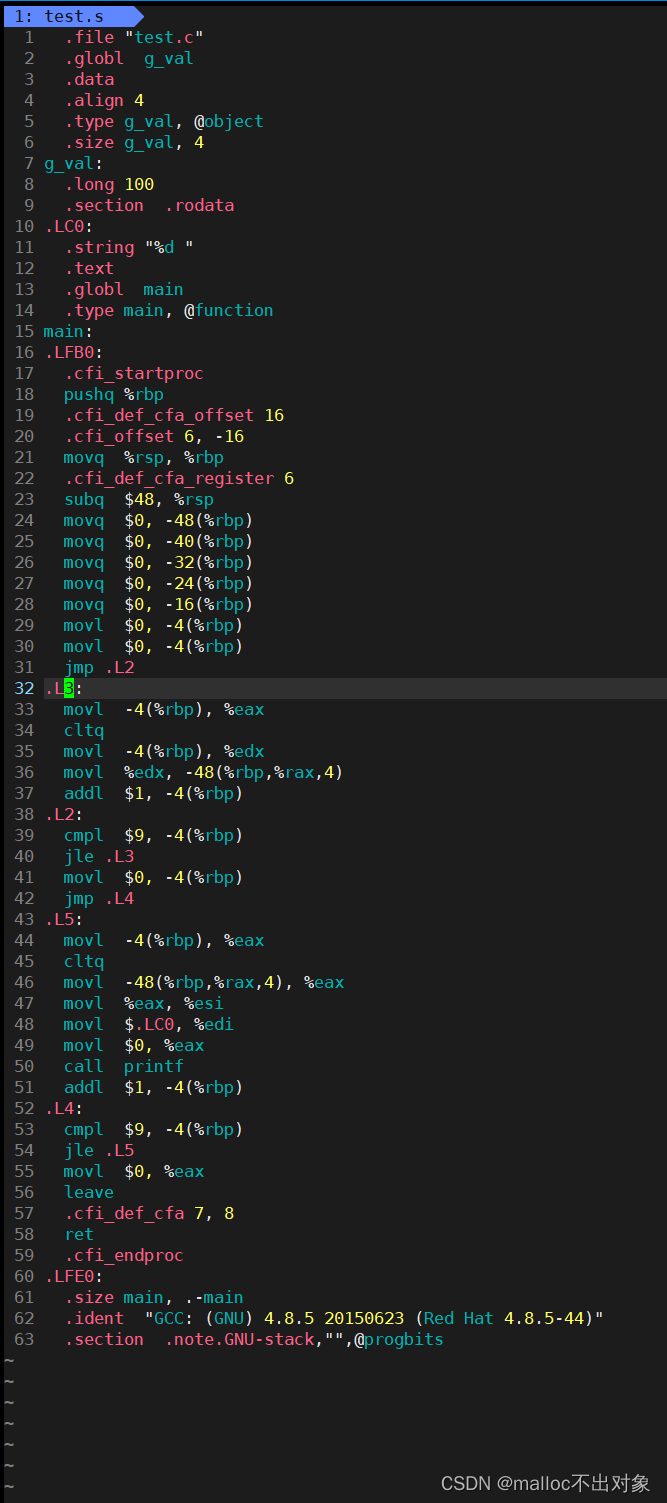Click the .align 4 line
The image size is (667, 1503).
104,100
